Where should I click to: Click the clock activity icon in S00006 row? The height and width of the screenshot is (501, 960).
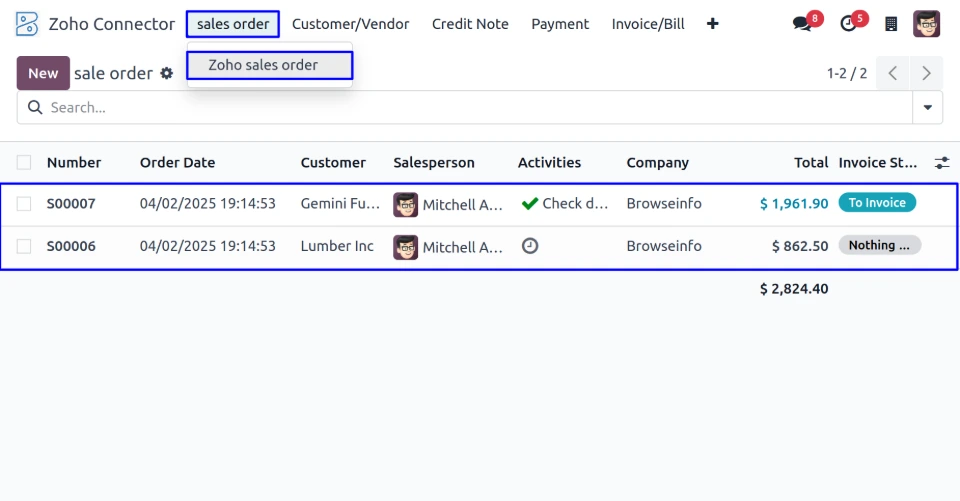530,246
